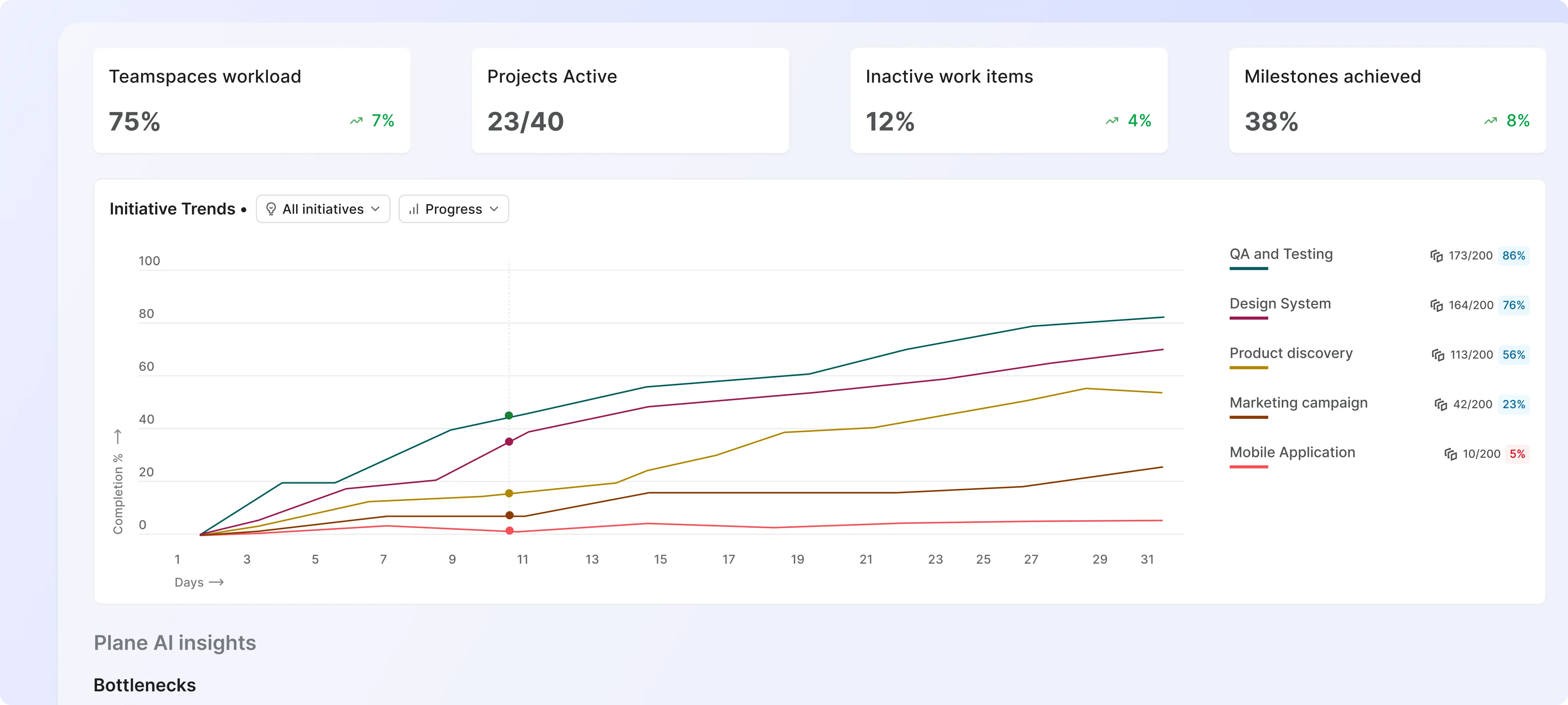Click the lightbulb icon in All initiatives
The height and width of the screenshot is (705, 1568).
coord(271,209)
